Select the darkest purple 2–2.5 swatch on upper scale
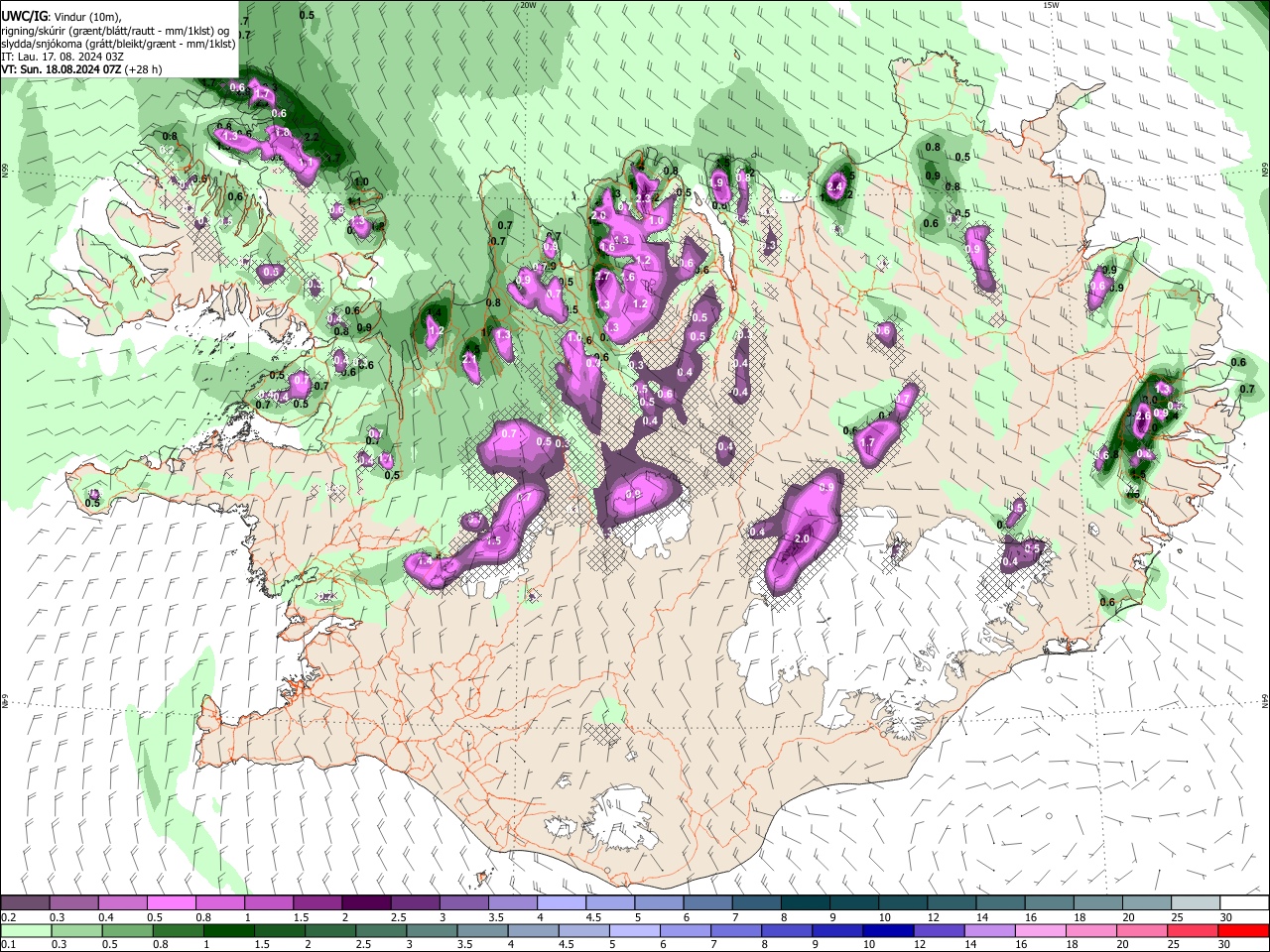 [x=366, y=903]
